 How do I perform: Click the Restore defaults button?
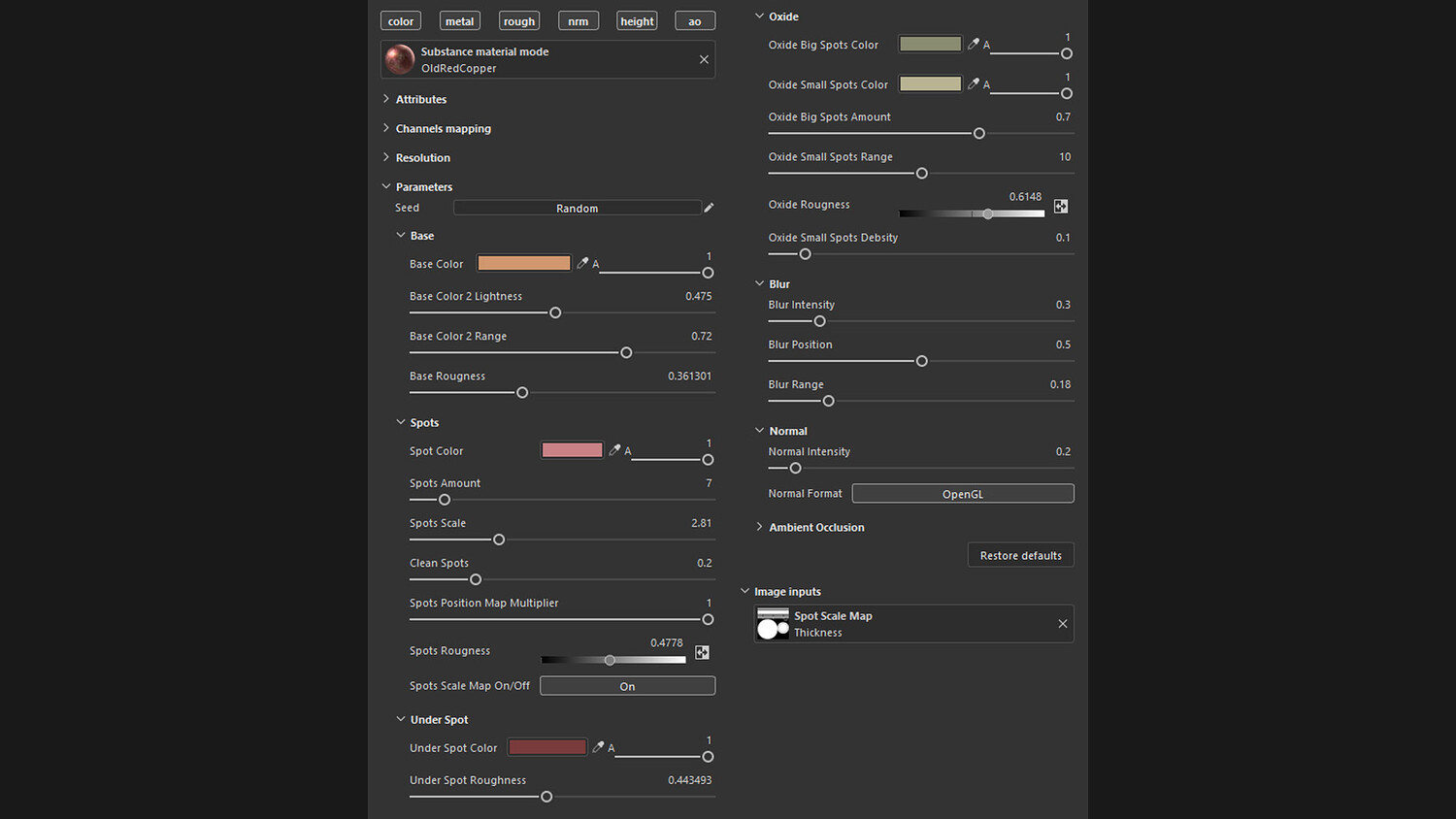1020,555
